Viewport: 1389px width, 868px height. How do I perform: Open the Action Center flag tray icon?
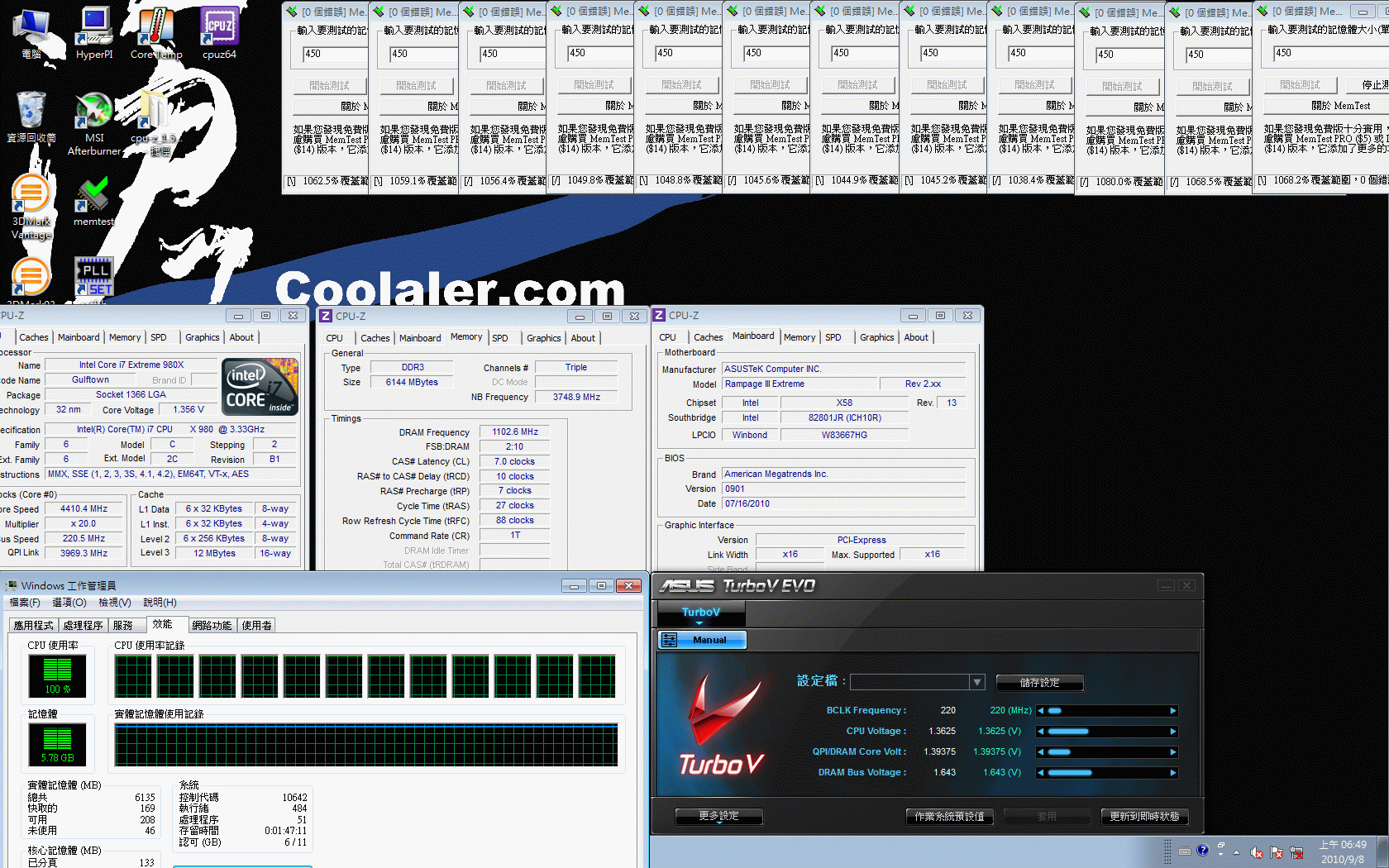[x=1277, y=852]
